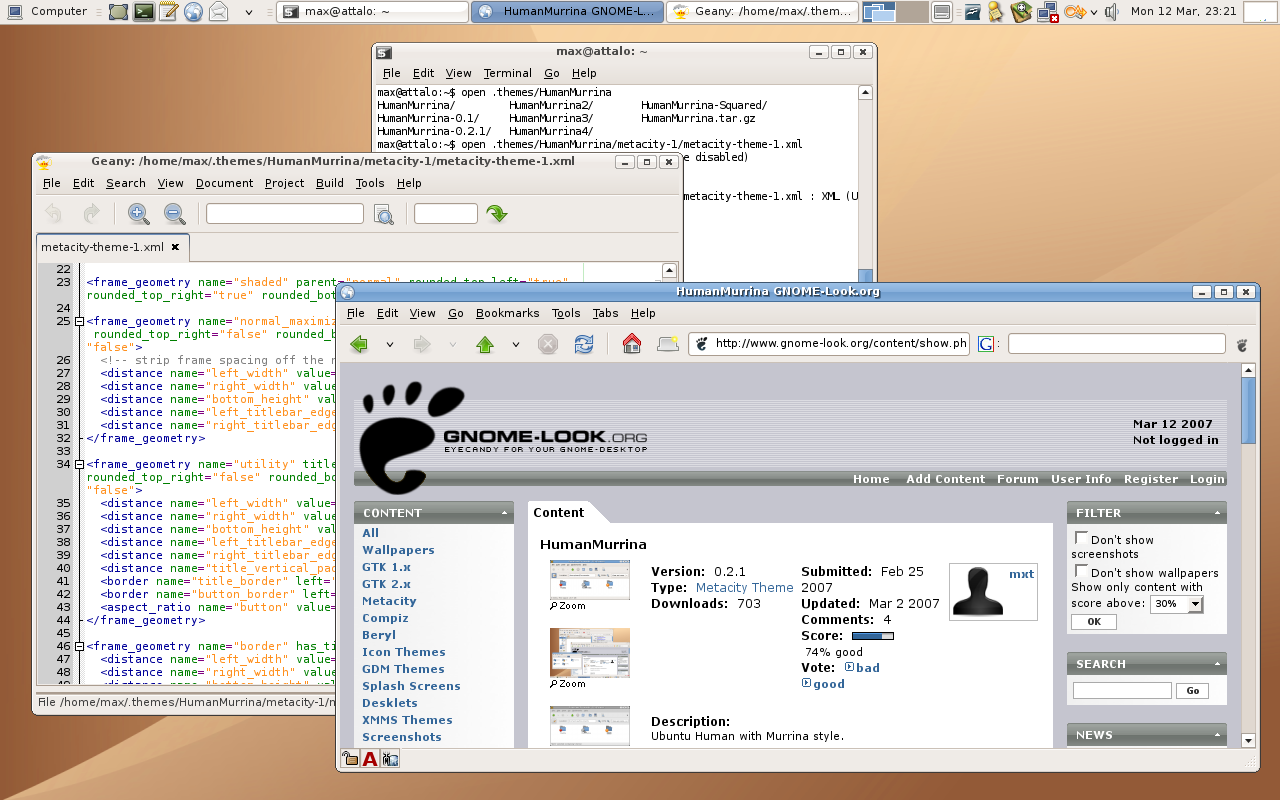This screenshot has width=1280, height=800.
Task: Close the metacity-theme-1.xml tab with its x
Action: 175,246
